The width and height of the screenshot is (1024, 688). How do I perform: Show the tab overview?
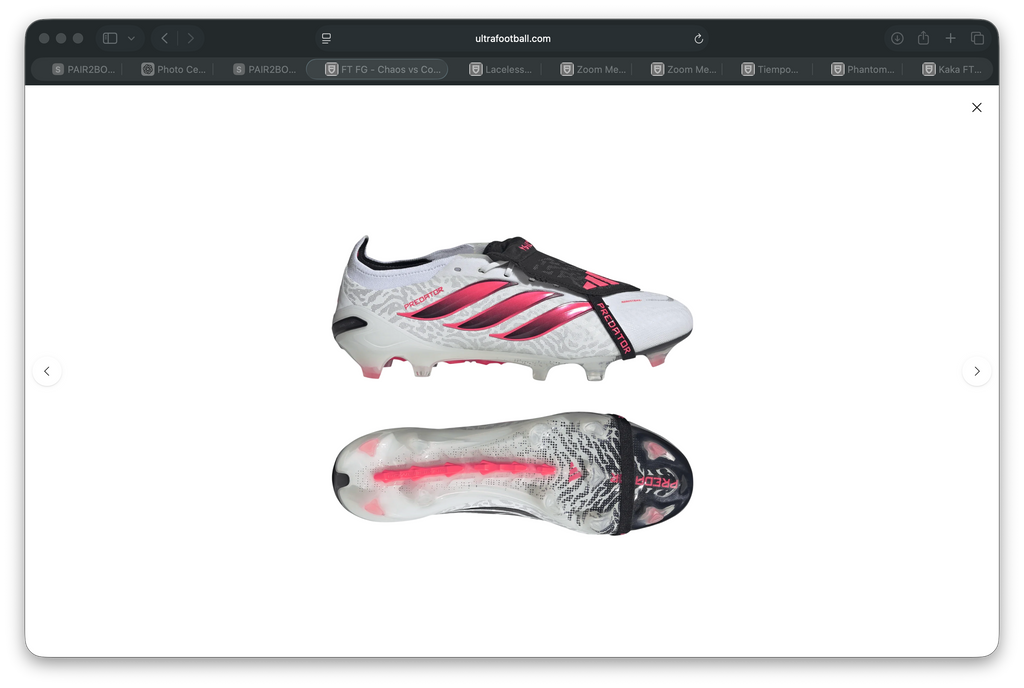pyautogui.click(x=978, y=39)
